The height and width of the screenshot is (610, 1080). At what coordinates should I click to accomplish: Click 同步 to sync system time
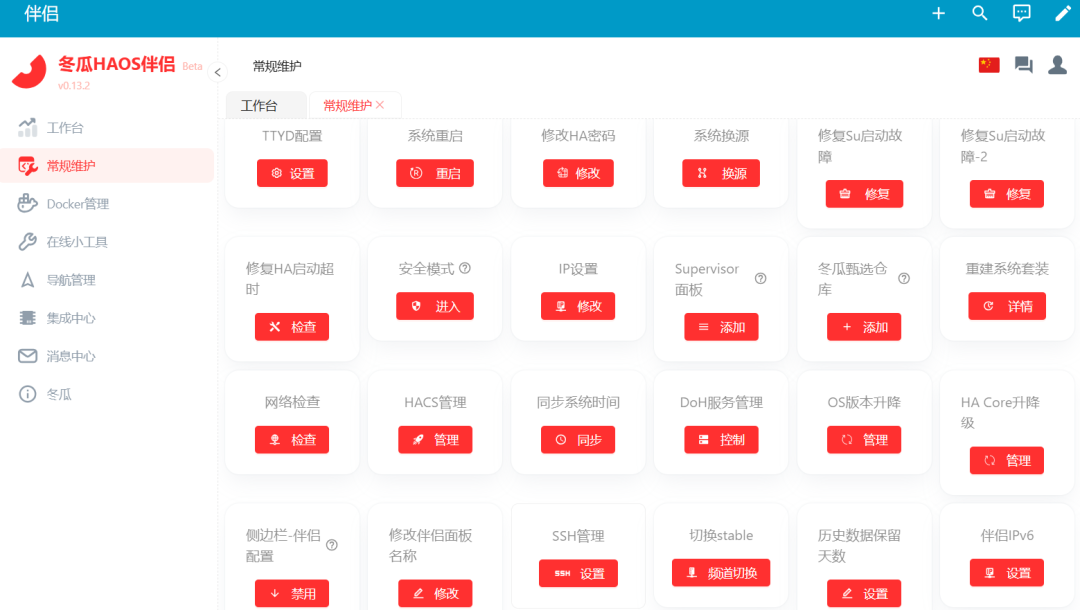(578, 439)
